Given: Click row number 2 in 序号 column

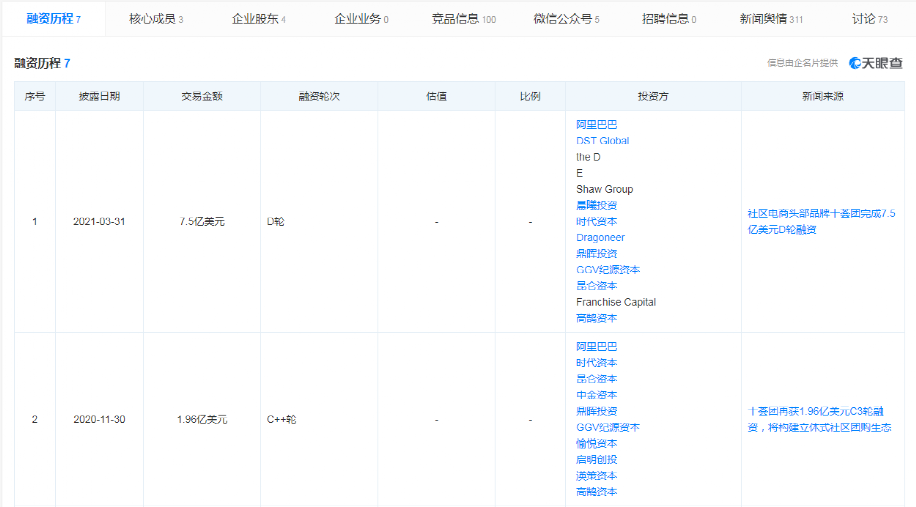Looking at the screenshot, I should (34, 419).
